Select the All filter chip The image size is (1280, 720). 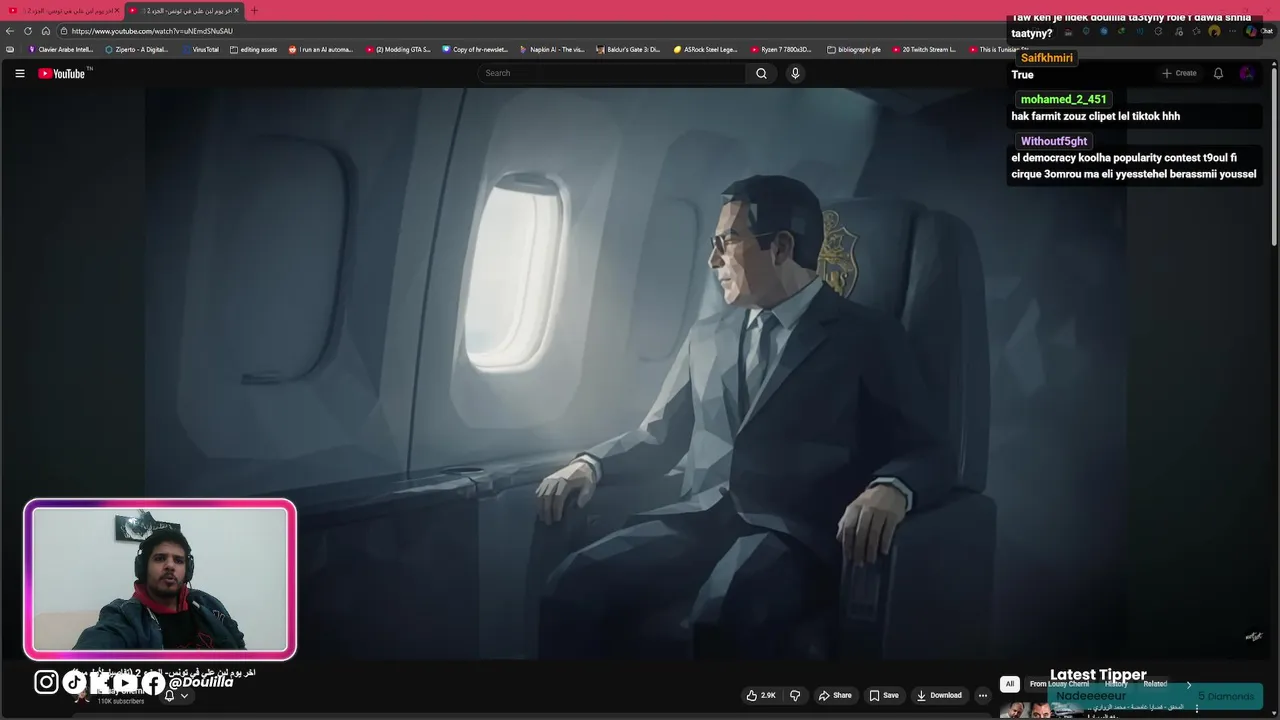1010,684
